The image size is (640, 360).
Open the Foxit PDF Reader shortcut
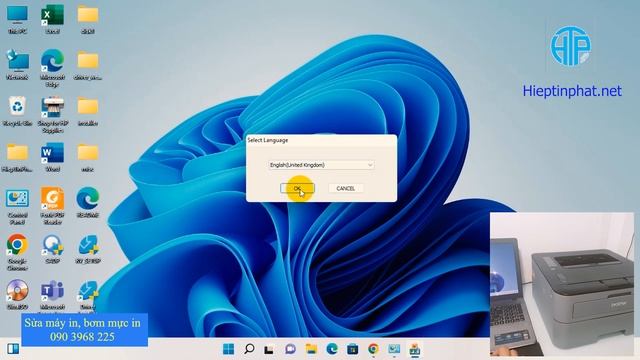click(x=52, y=206)
